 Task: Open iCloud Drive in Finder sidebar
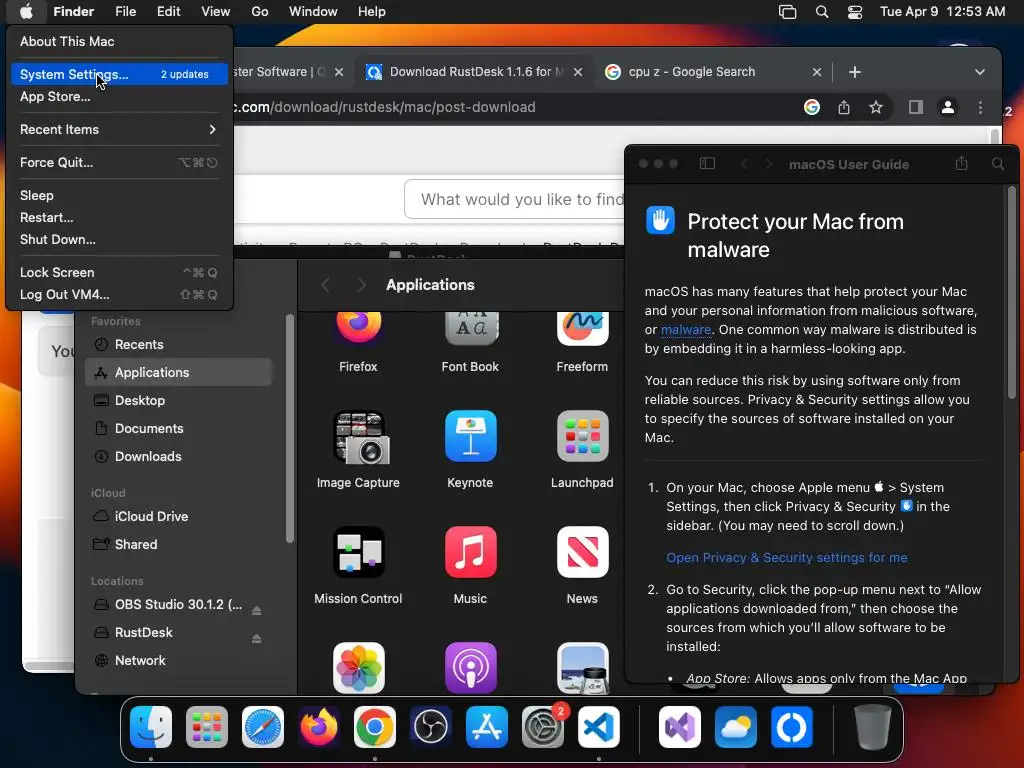(x=178, y=517)
